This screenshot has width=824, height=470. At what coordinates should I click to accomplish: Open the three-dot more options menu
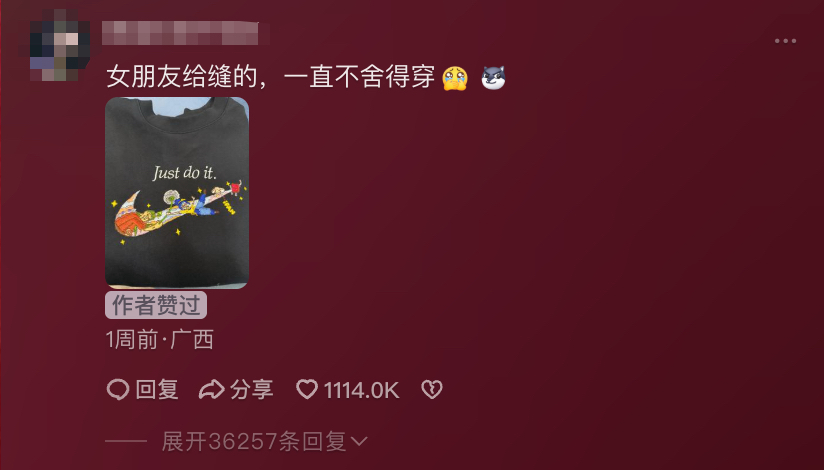tap(785, 41)
